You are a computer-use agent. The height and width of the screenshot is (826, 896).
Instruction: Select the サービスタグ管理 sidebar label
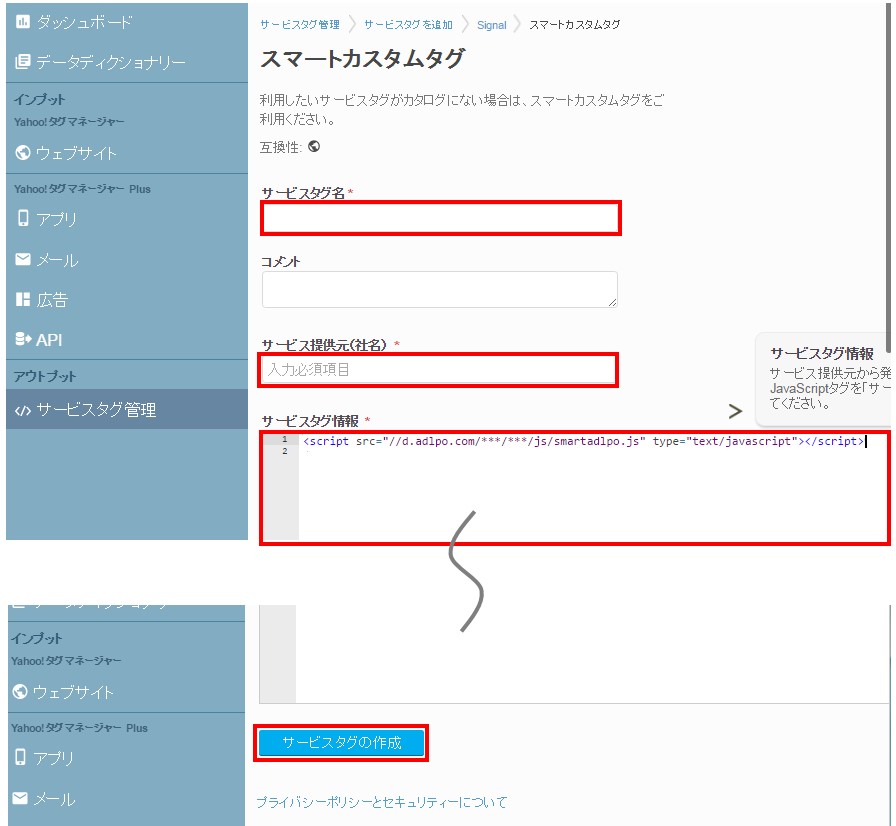[96, 410]
